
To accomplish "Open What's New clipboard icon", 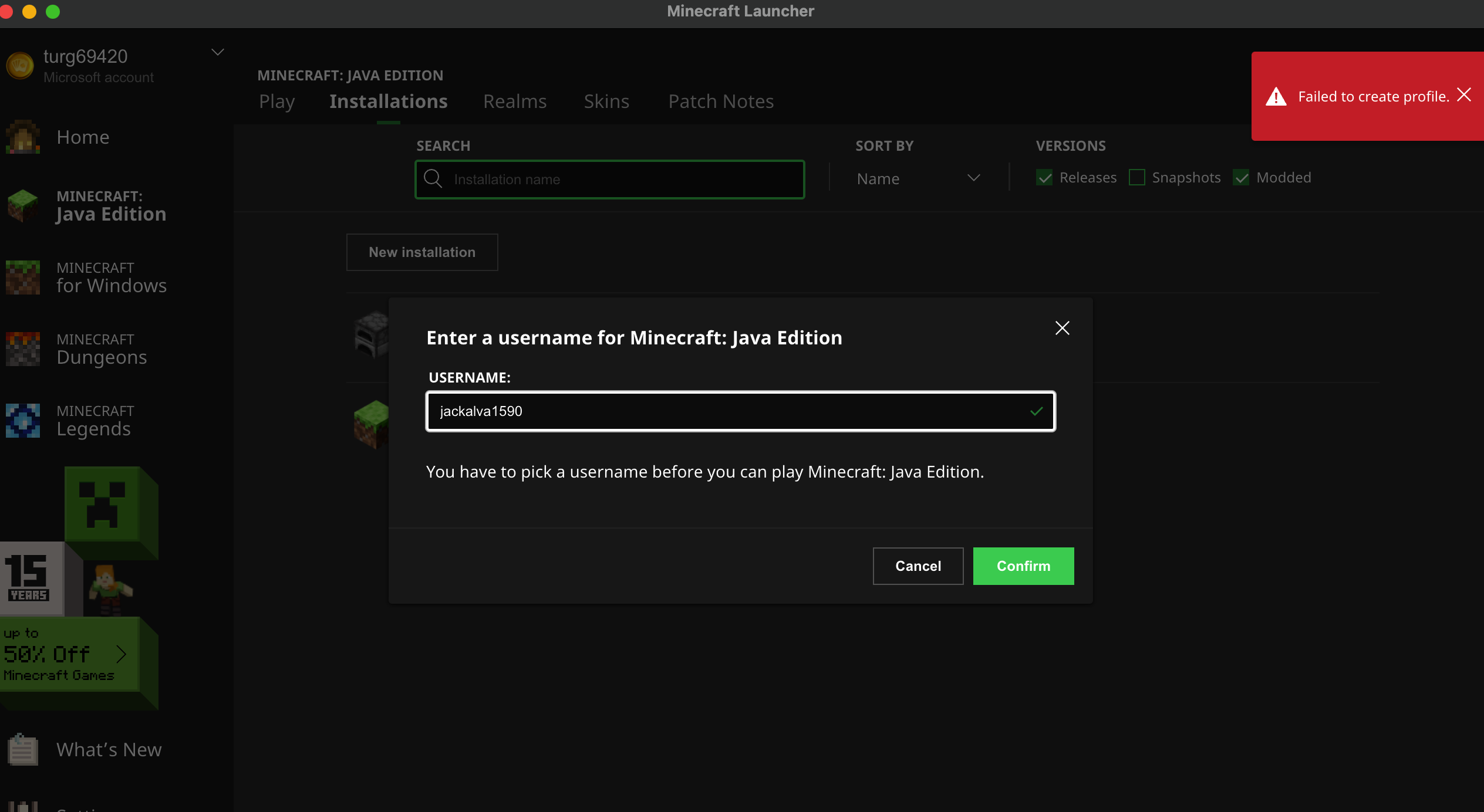I will coord(23,750).
